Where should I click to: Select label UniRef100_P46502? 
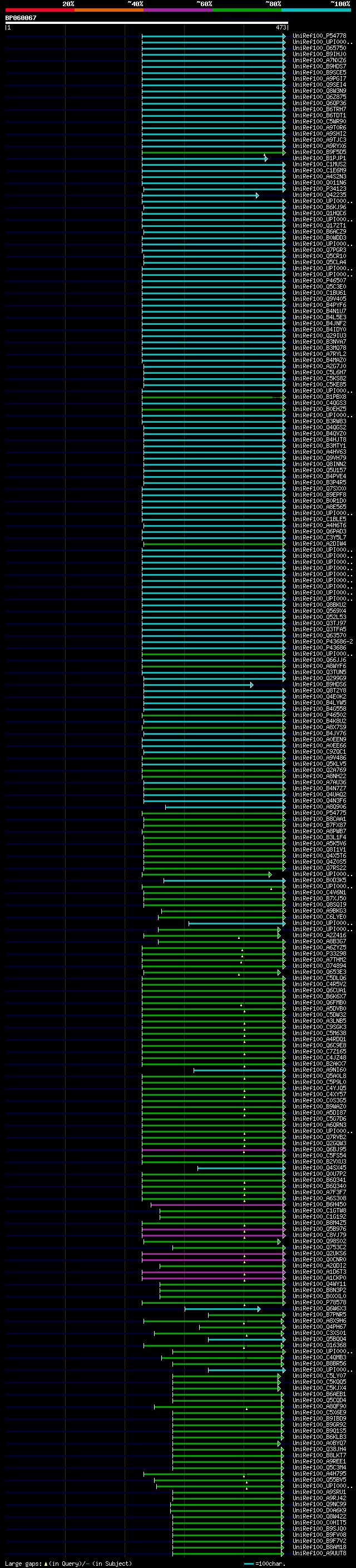(x=319, y=715)
